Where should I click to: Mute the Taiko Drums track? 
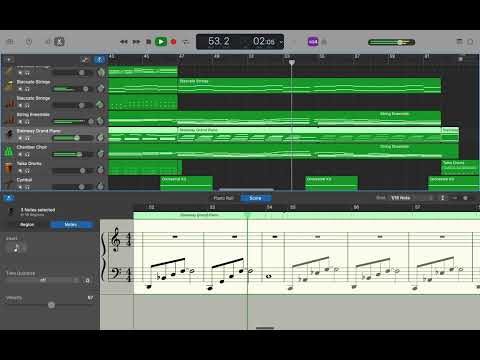(x=20, y=171)
